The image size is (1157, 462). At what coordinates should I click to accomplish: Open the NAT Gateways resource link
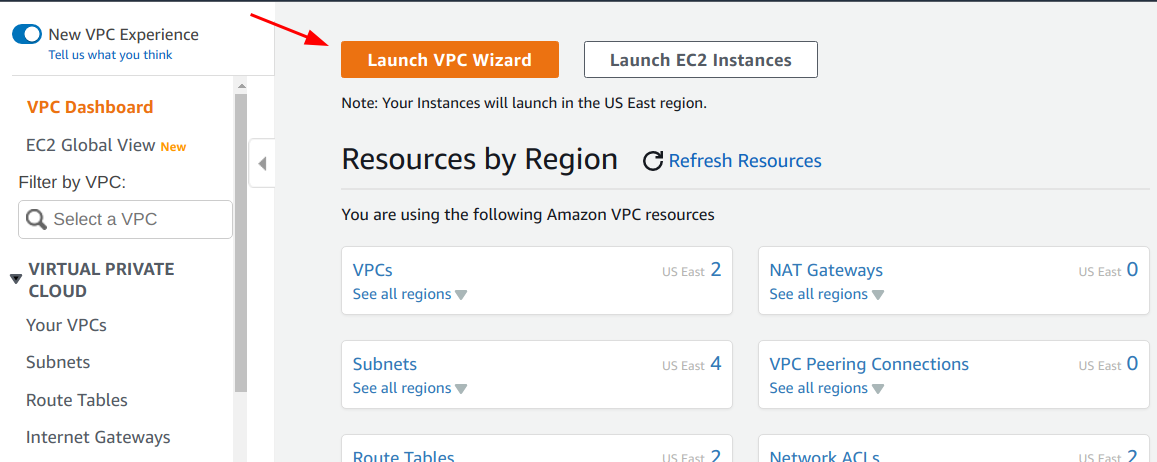[826, 270]
